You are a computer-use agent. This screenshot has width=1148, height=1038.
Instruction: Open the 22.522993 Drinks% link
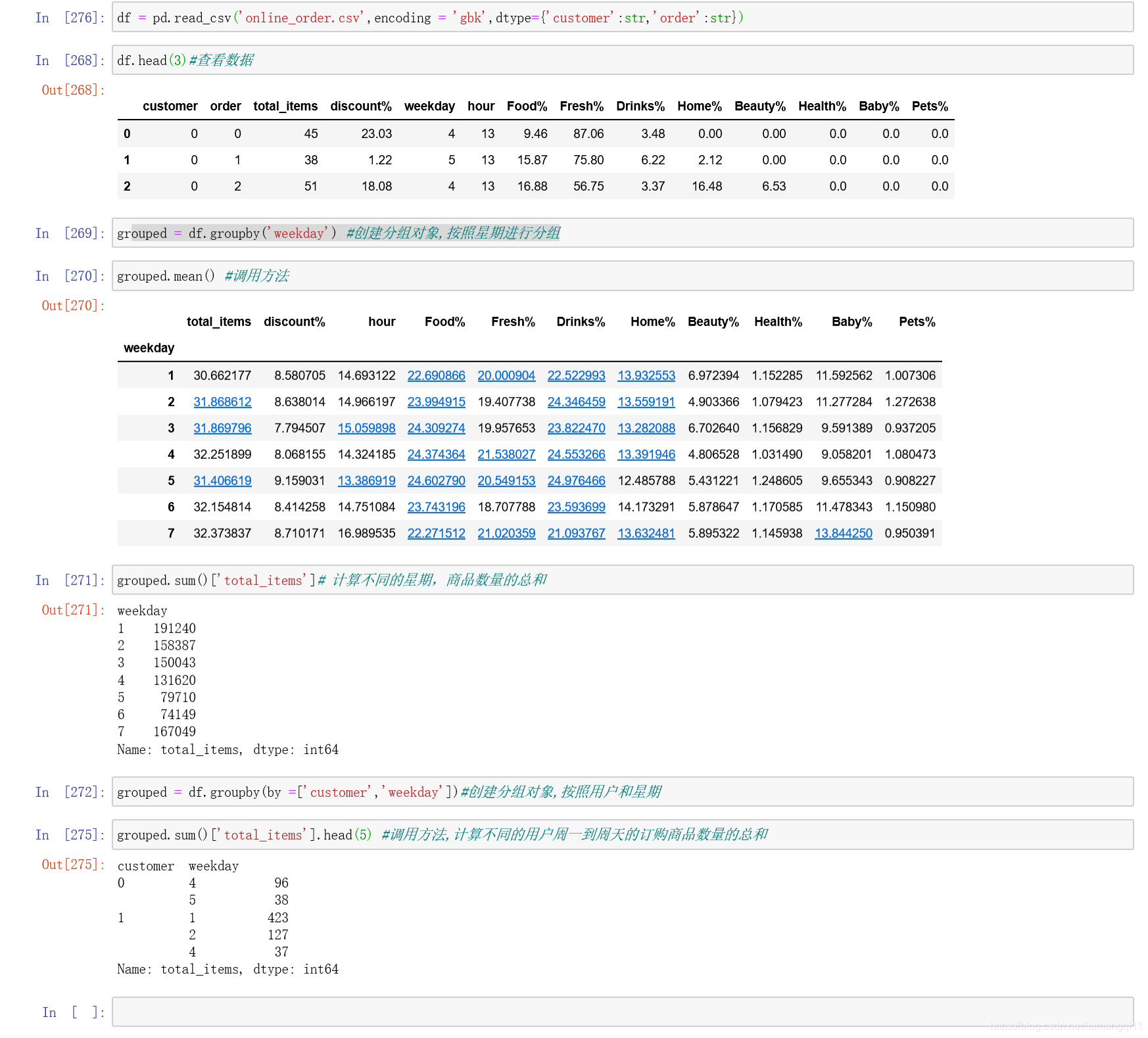coord(576,375)
